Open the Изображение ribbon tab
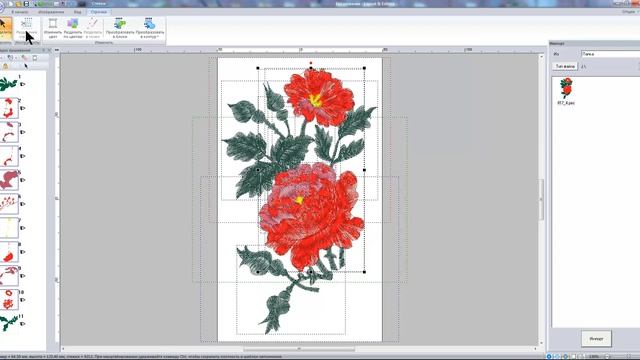The height and width of the screenshot is (360, 640). coord(51,12)
